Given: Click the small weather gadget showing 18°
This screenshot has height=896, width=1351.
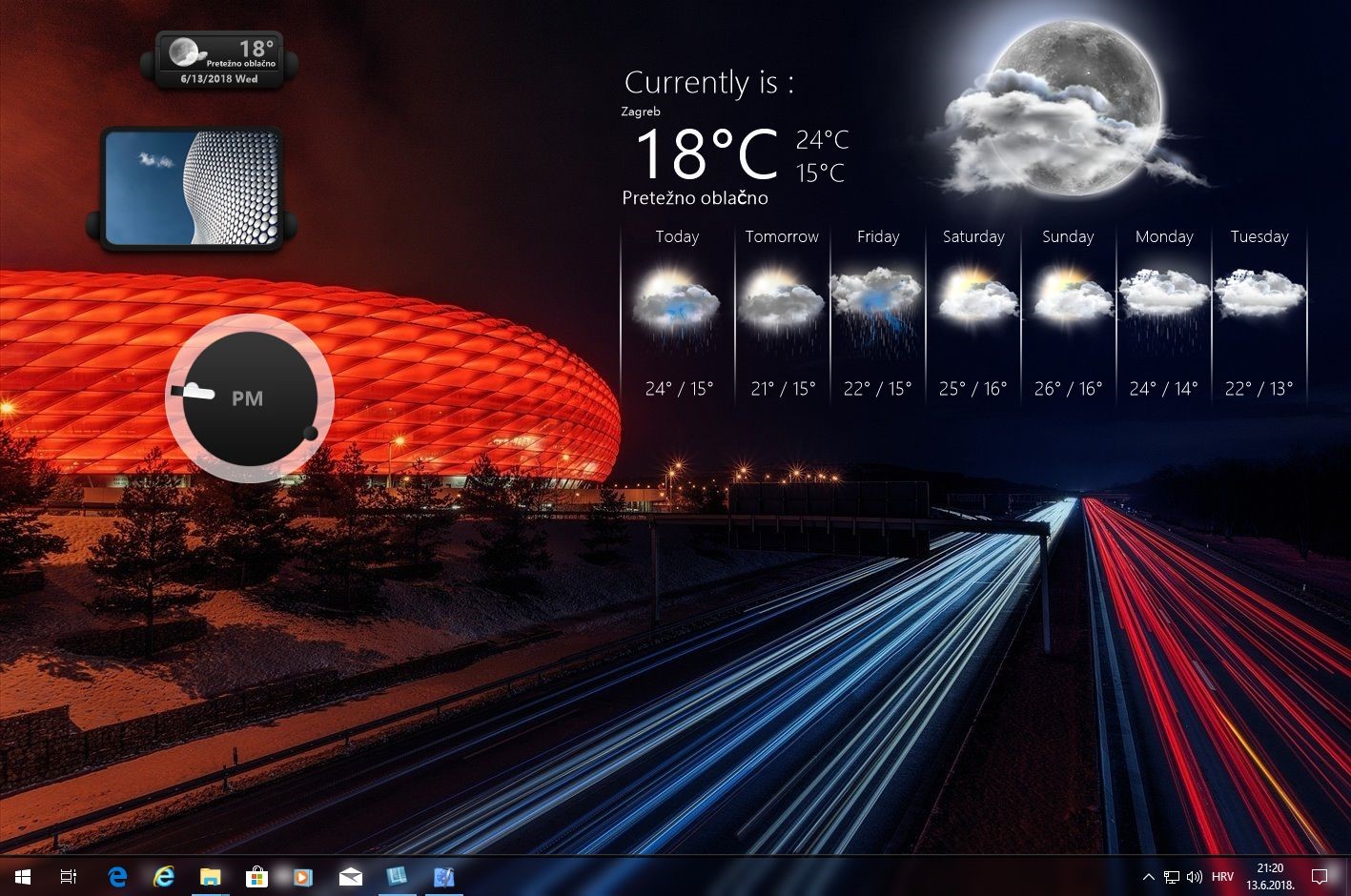Looking at the screenshot, I should [220, 60].
